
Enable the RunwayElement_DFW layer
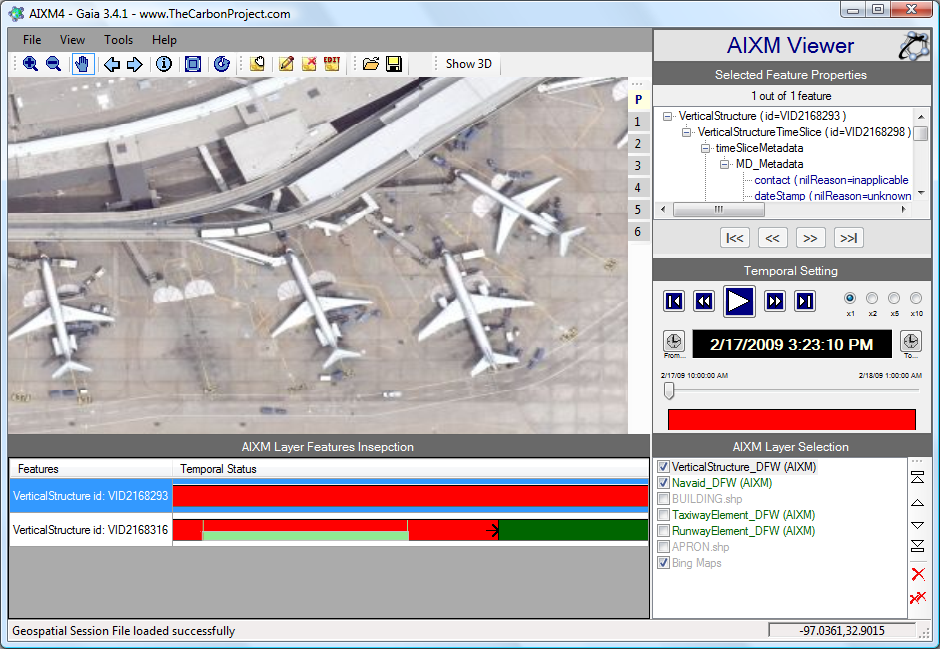[664, 531]
